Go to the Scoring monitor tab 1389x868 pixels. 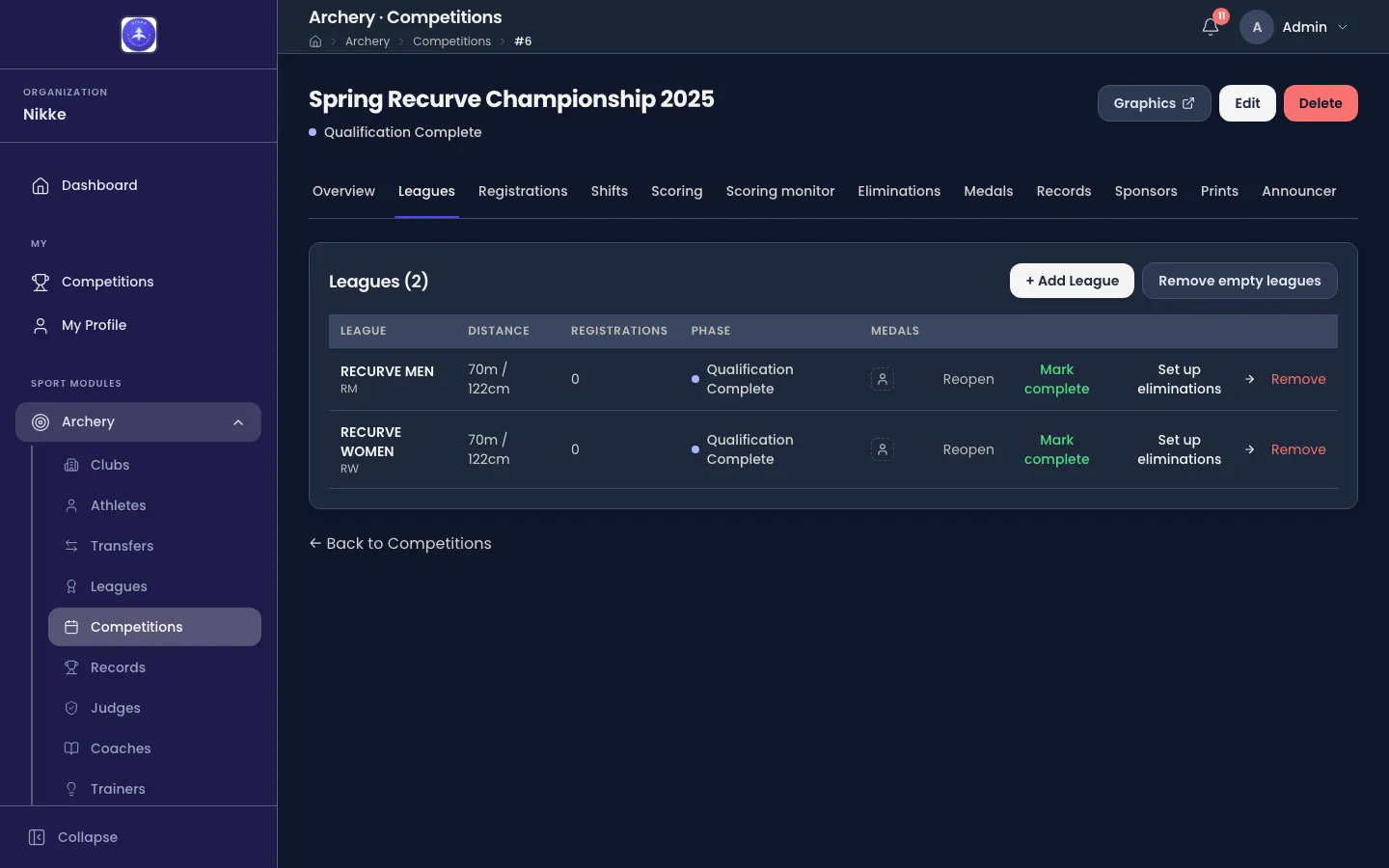(780, 191)
